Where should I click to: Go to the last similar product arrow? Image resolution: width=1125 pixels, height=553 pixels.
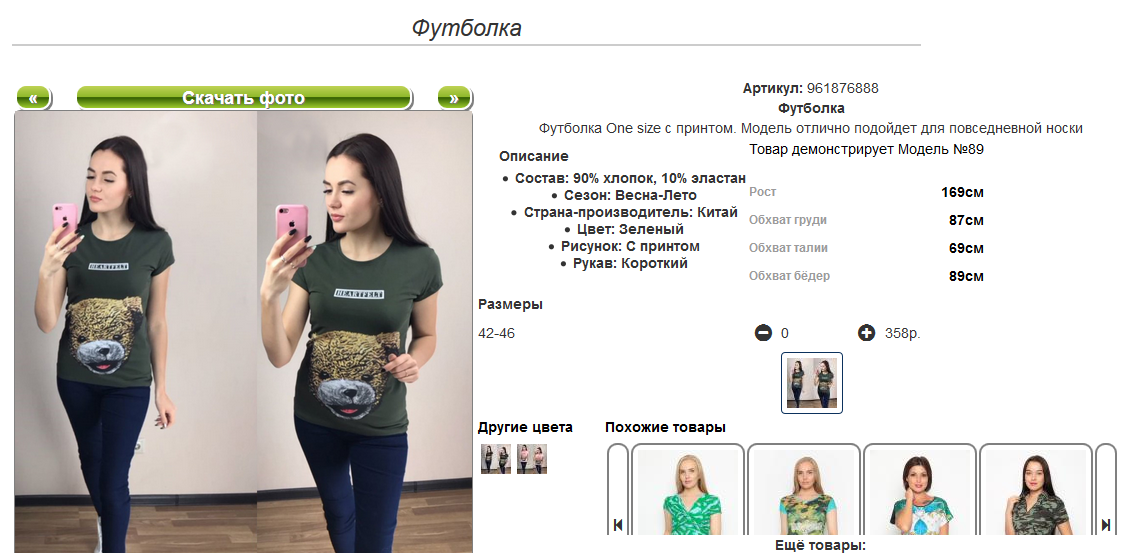tap(1106, 525)
